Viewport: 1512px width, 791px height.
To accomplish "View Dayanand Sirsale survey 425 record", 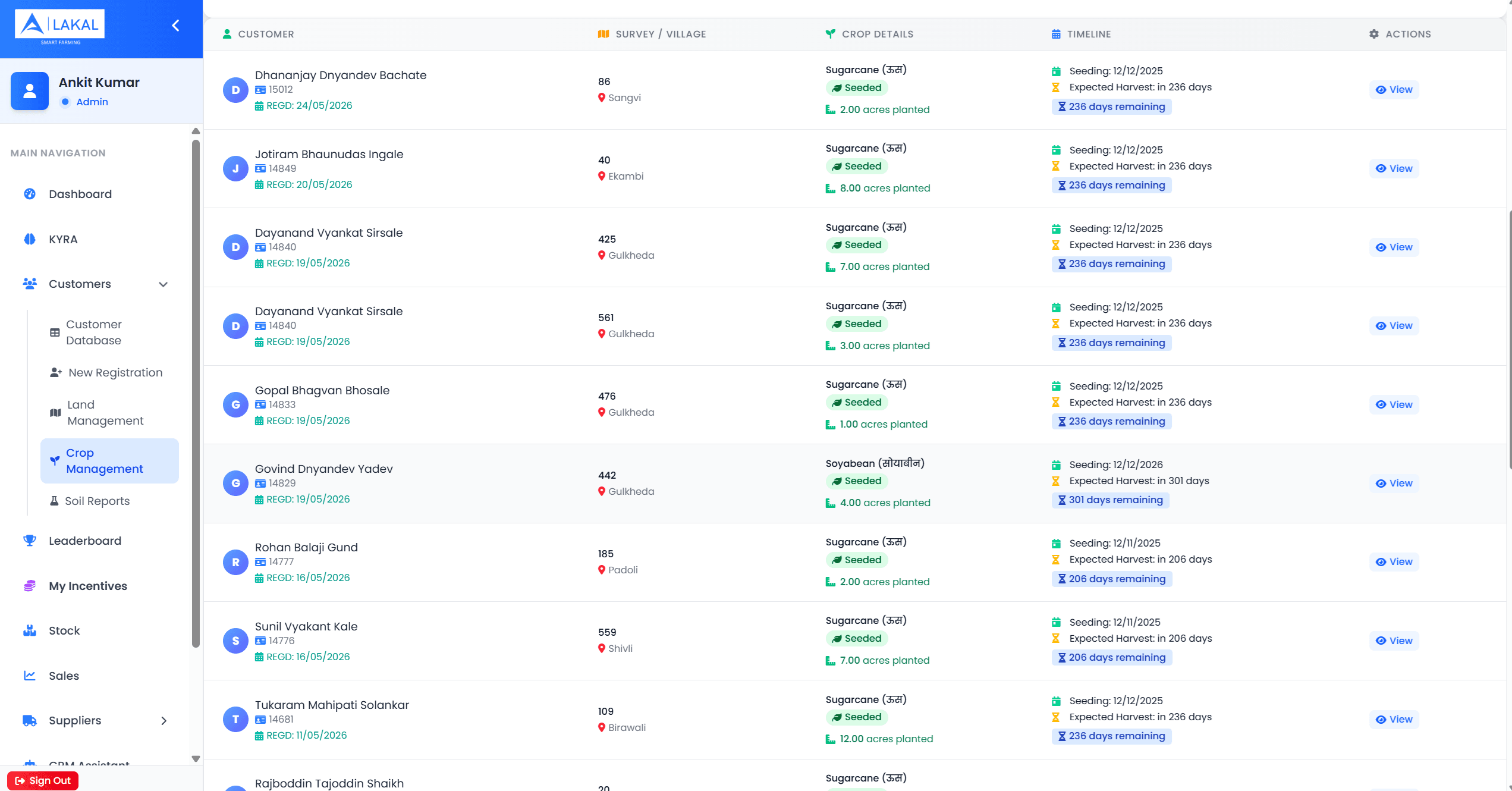I will [1394, 247].
